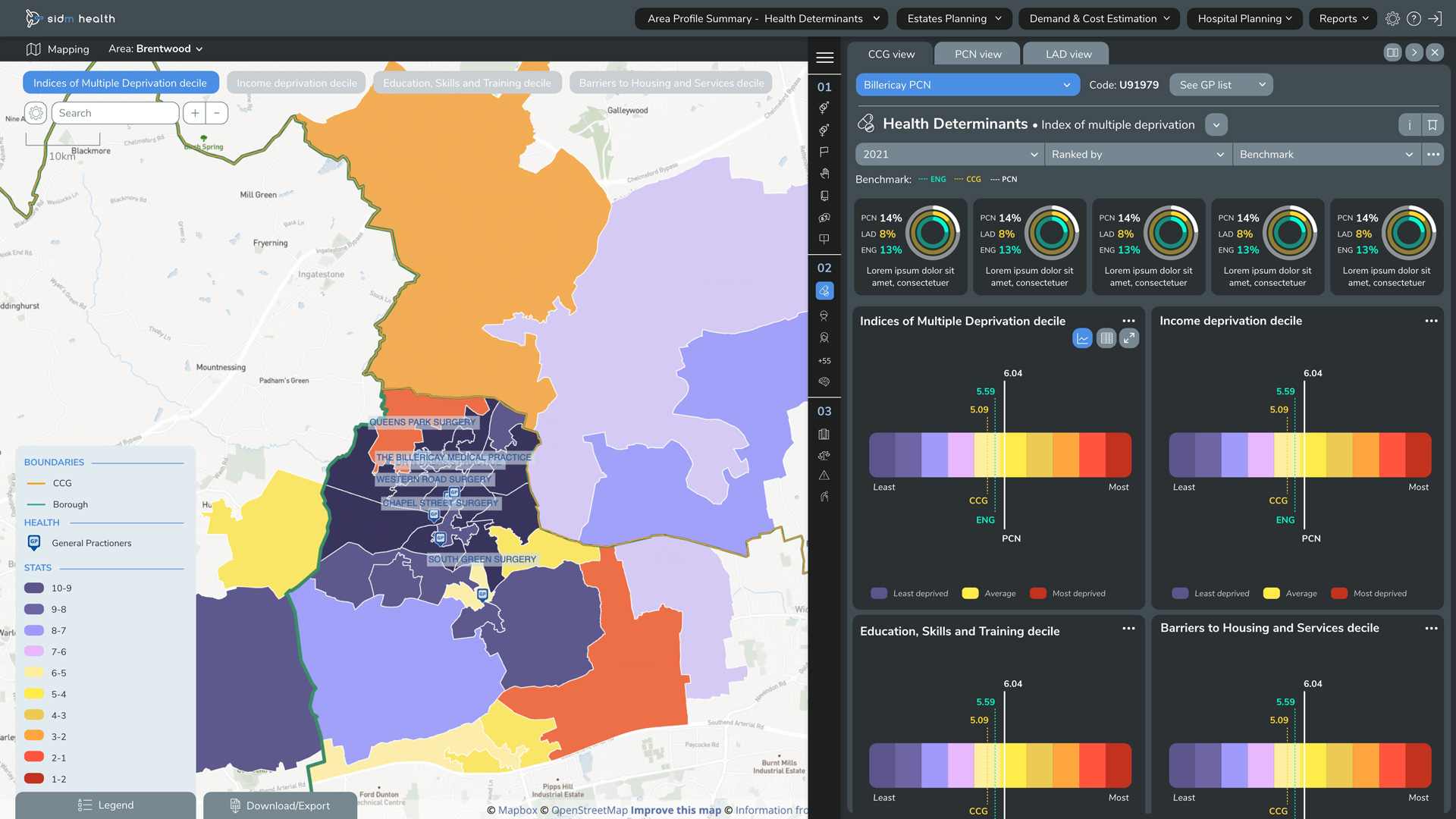Expand the Indices of Multiple Deprivation chart
1456x819 pixels.
pos(1129,338)
